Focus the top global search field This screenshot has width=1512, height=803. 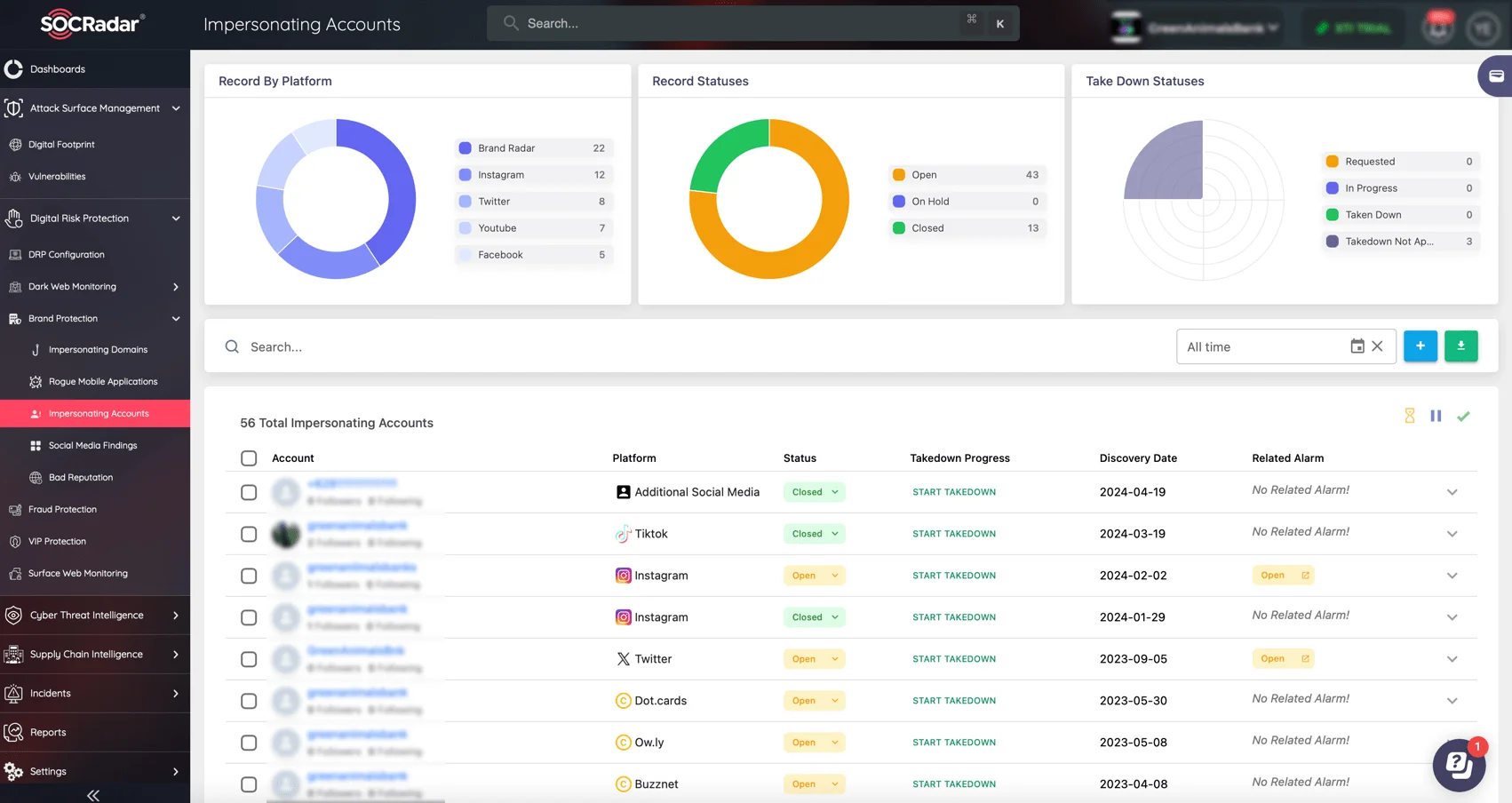[x=752, y=24]
